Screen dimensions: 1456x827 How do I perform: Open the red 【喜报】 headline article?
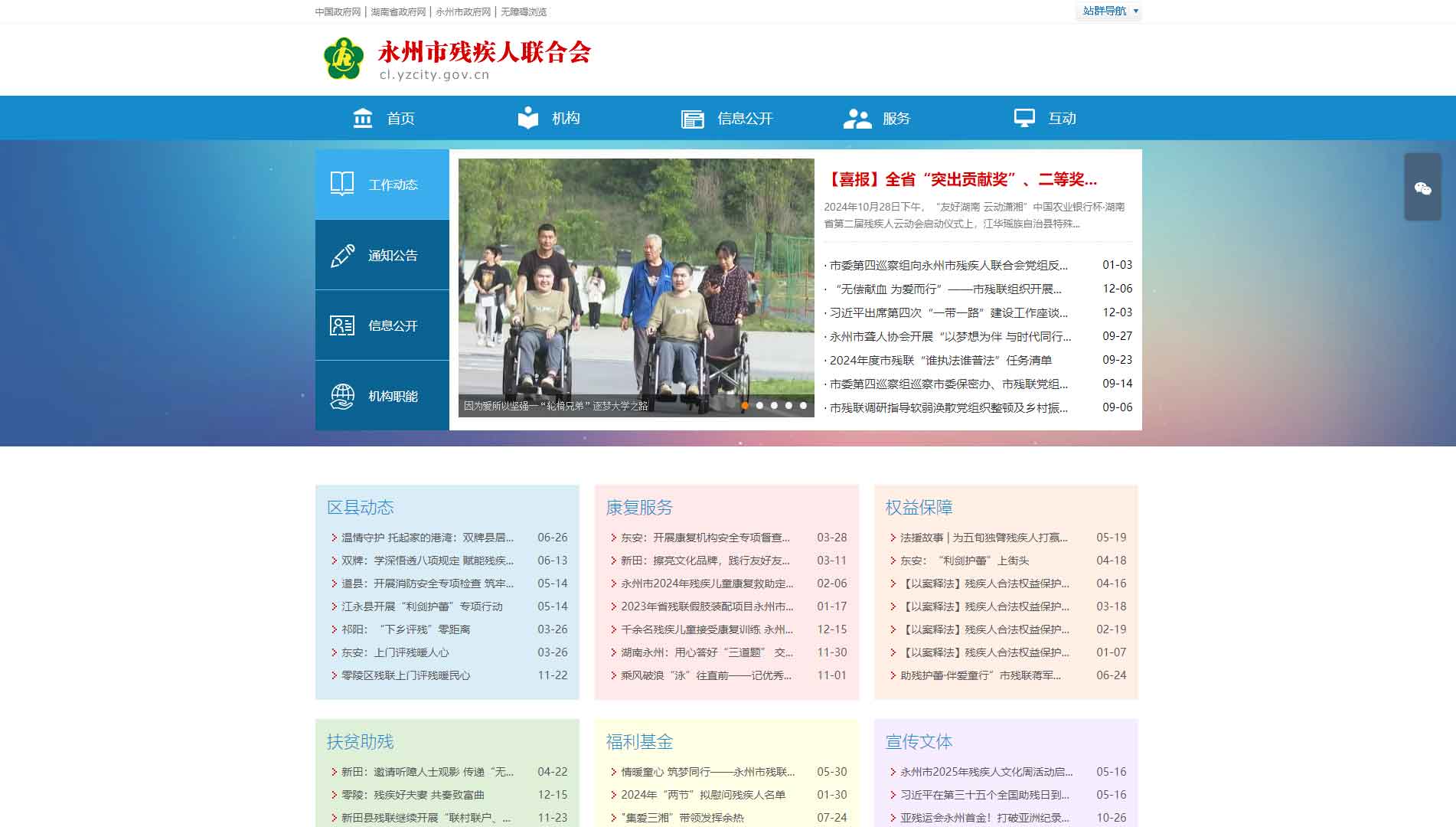tap(961, 180)
